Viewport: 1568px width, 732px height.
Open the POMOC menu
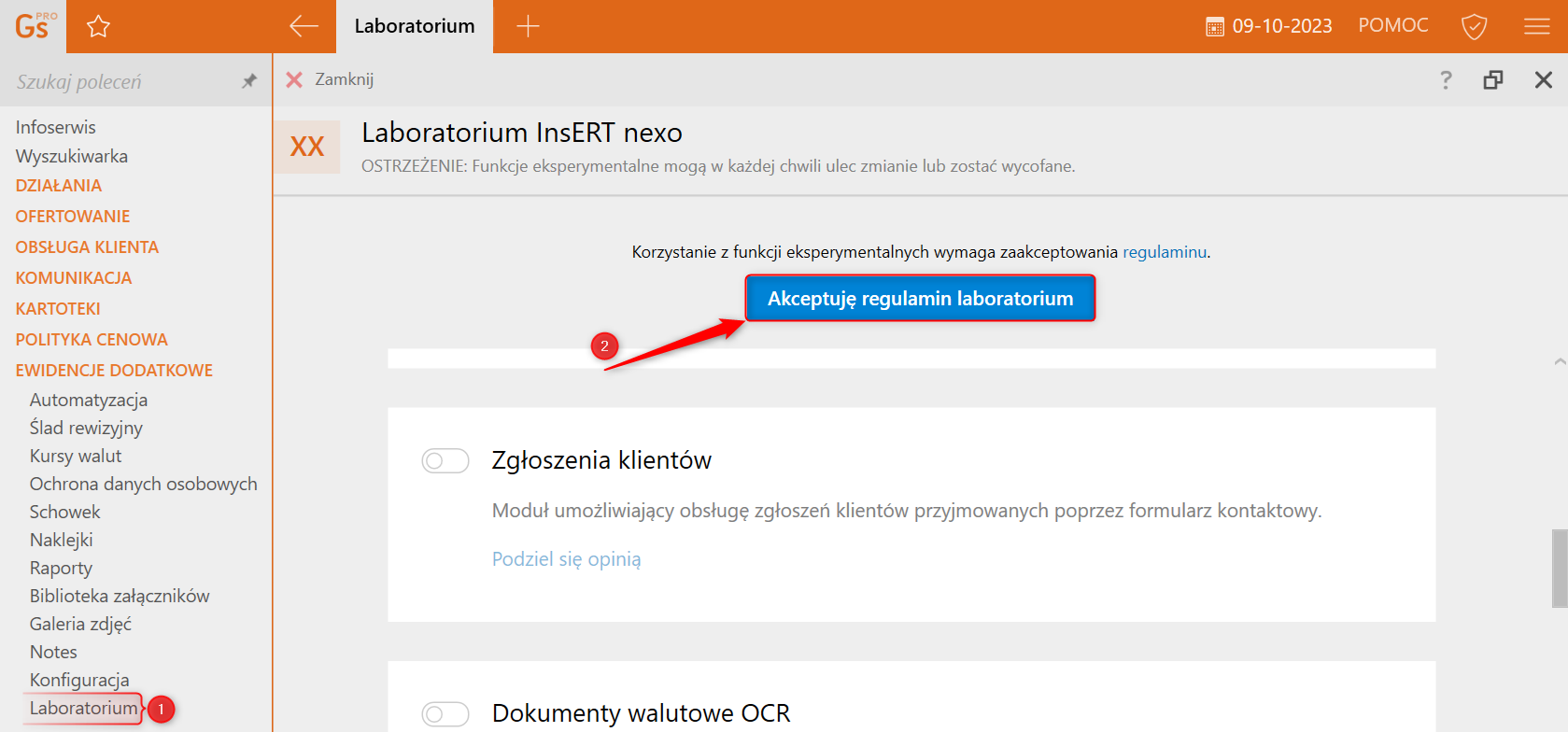point(1393,26)
